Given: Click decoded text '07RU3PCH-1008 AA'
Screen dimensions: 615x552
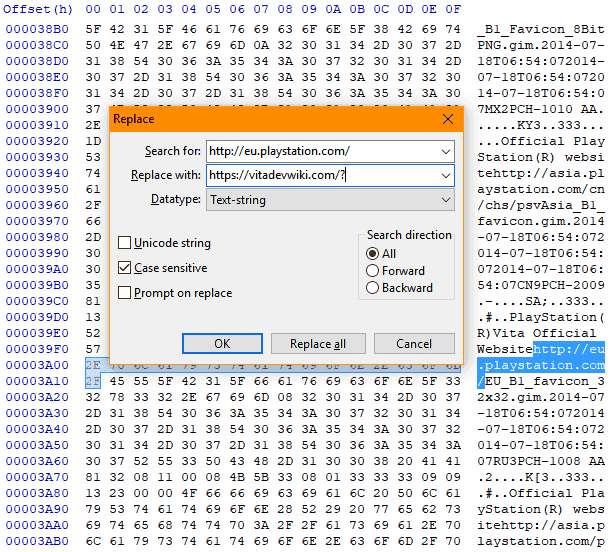Looking at the screenshot, I should (541, 461).
